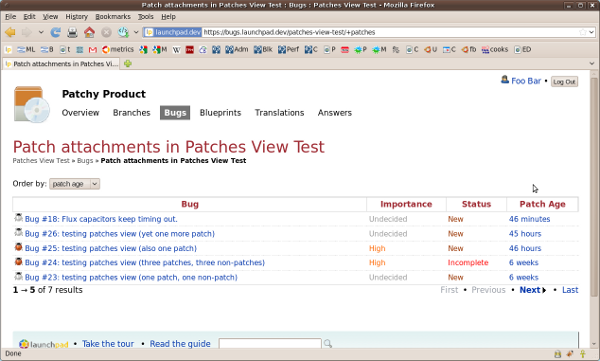Open the View menu

coord(50,16)
